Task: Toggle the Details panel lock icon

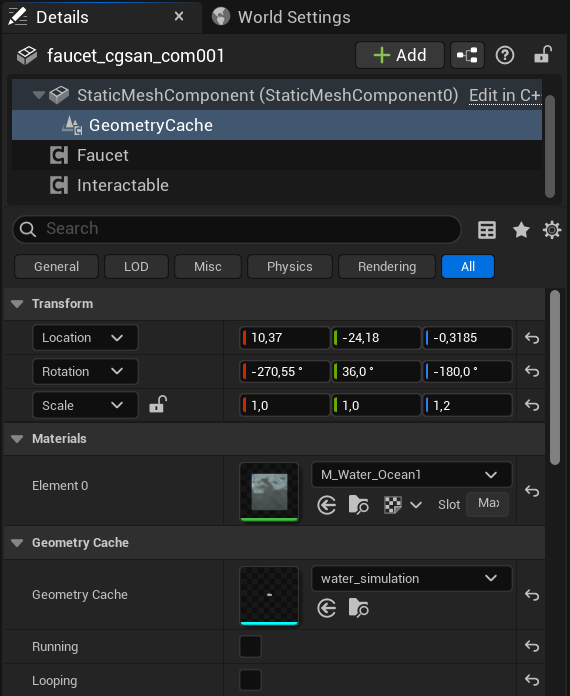Action: click(542, 55)
